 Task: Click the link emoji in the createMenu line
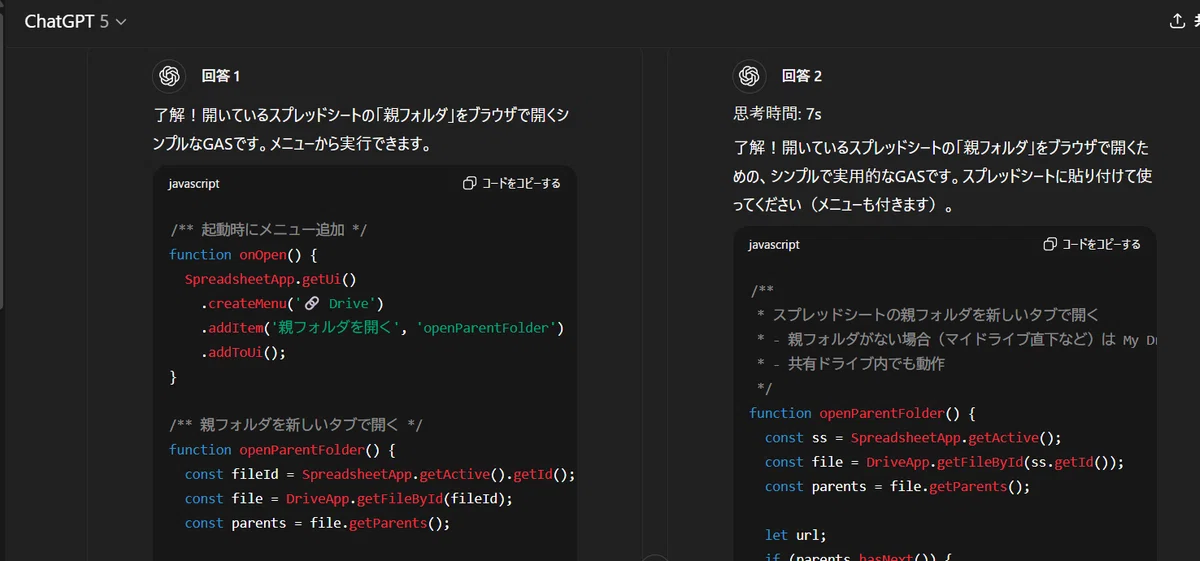[x=311, y=303]
